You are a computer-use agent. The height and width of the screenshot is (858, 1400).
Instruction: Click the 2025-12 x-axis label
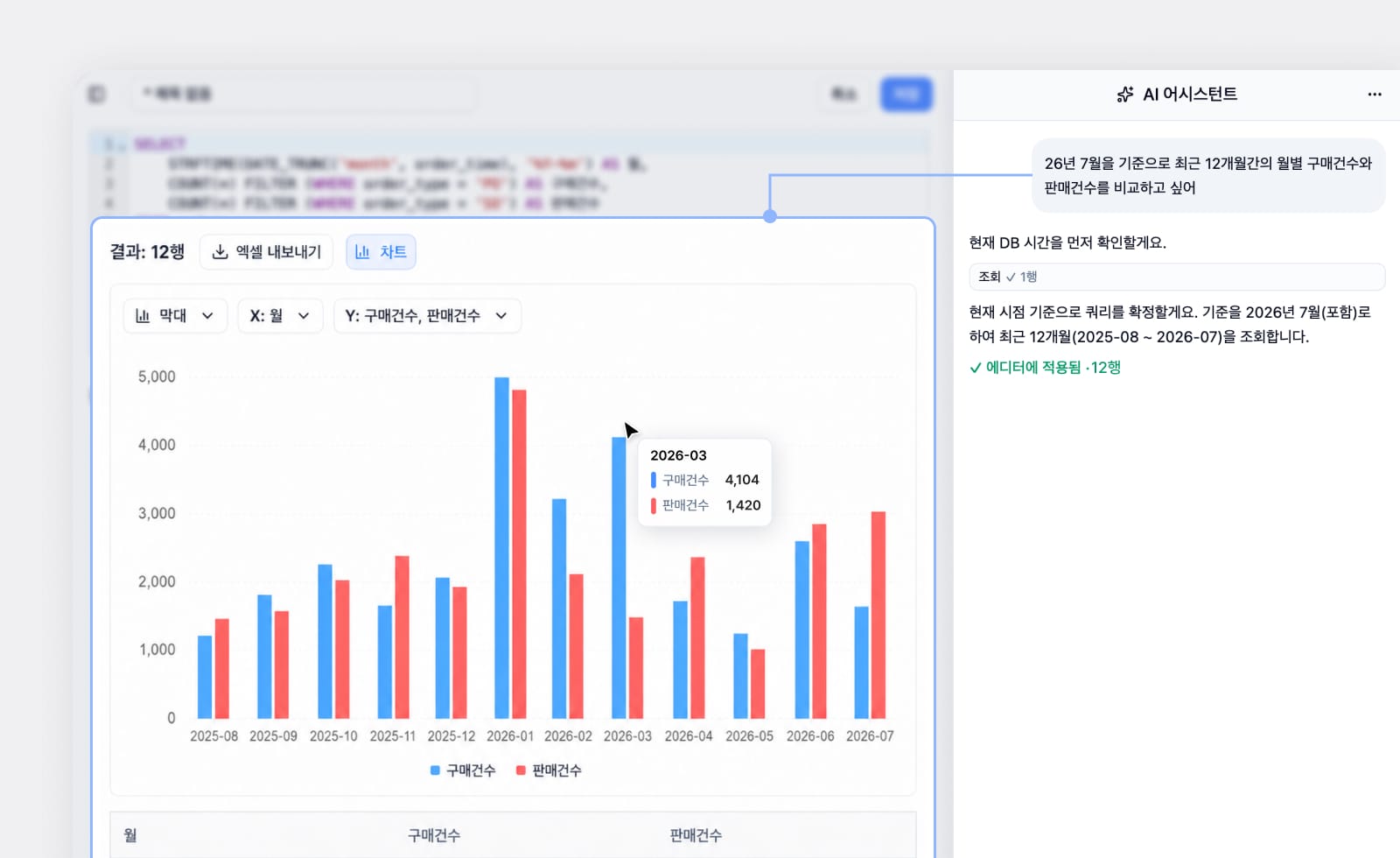pos(451,736)
